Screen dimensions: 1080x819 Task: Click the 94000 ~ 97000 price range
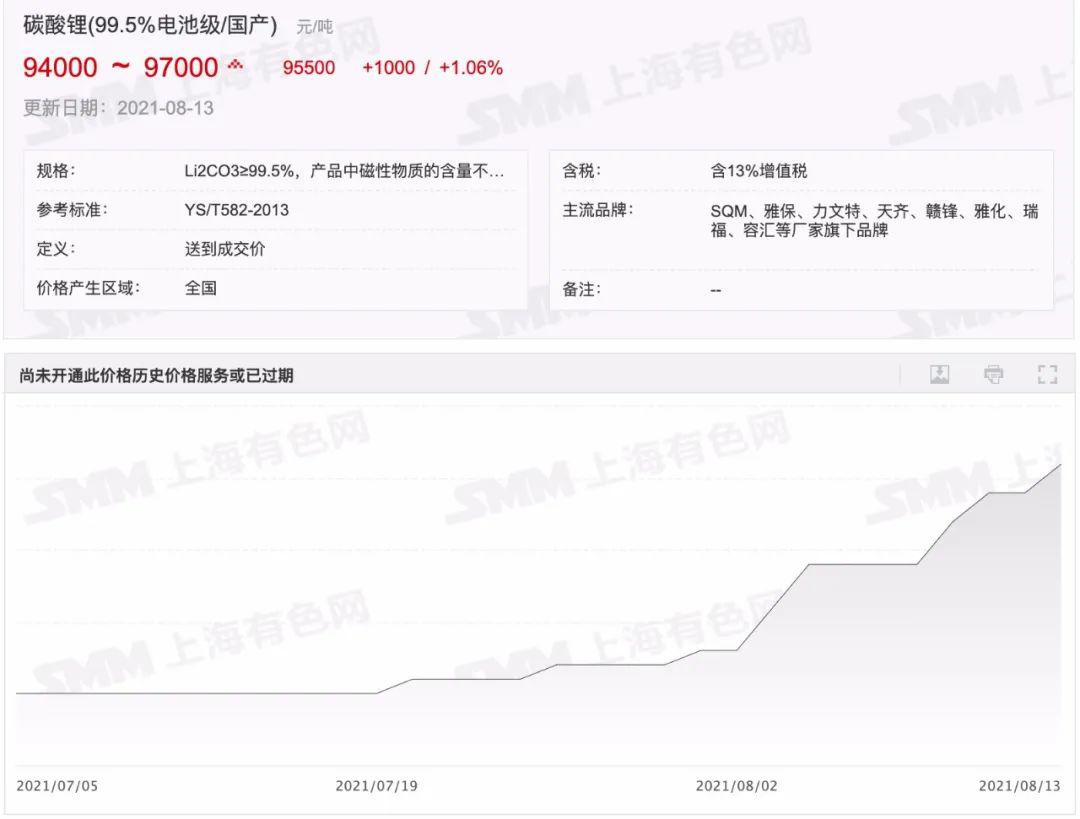[120, 68]
